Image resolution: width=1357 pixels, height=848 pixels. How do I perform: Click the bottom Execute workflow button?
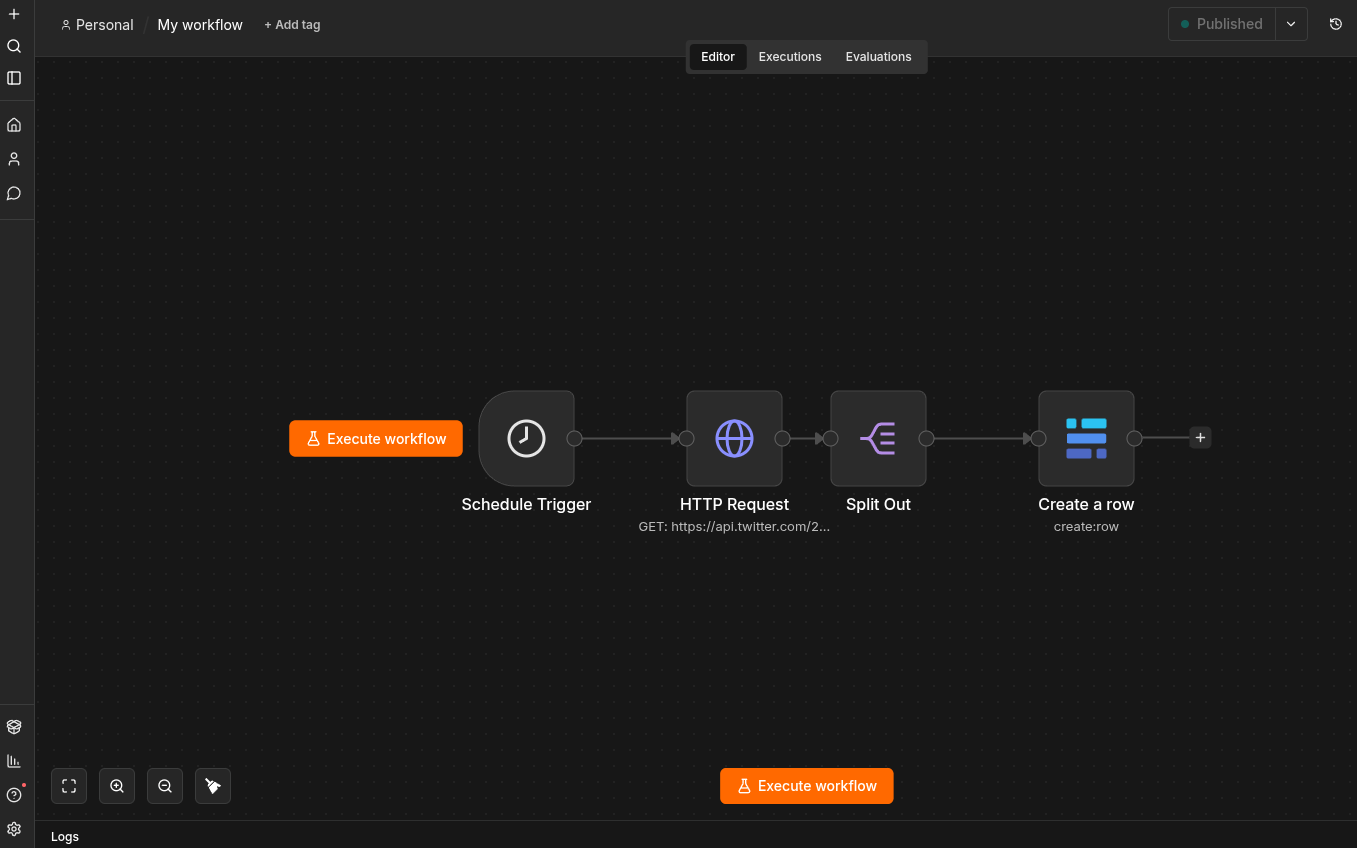(807, 786)
